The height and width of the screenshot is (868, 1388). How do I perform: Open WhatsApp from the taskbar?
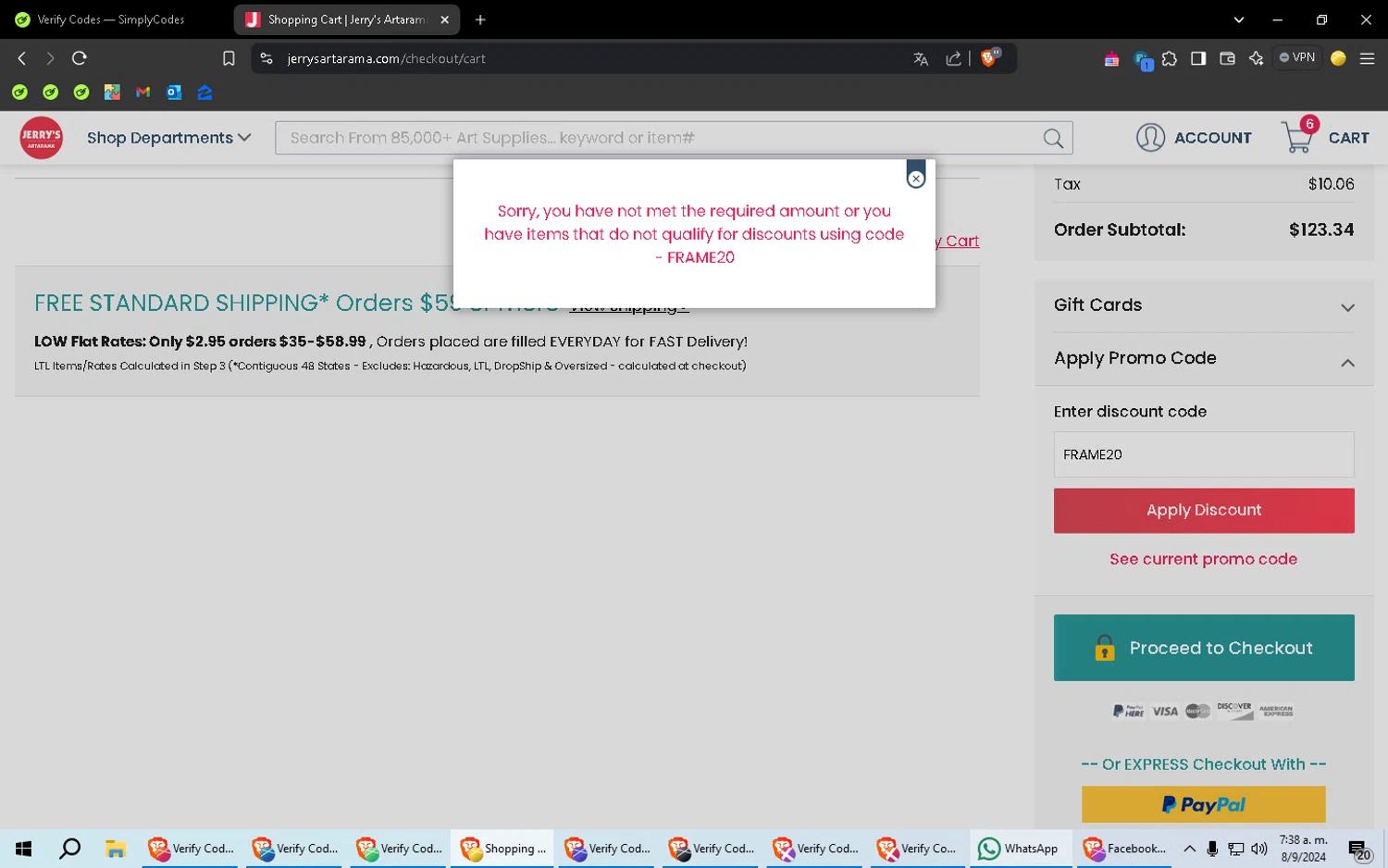pyautogui.click(x=1019, y=849)
